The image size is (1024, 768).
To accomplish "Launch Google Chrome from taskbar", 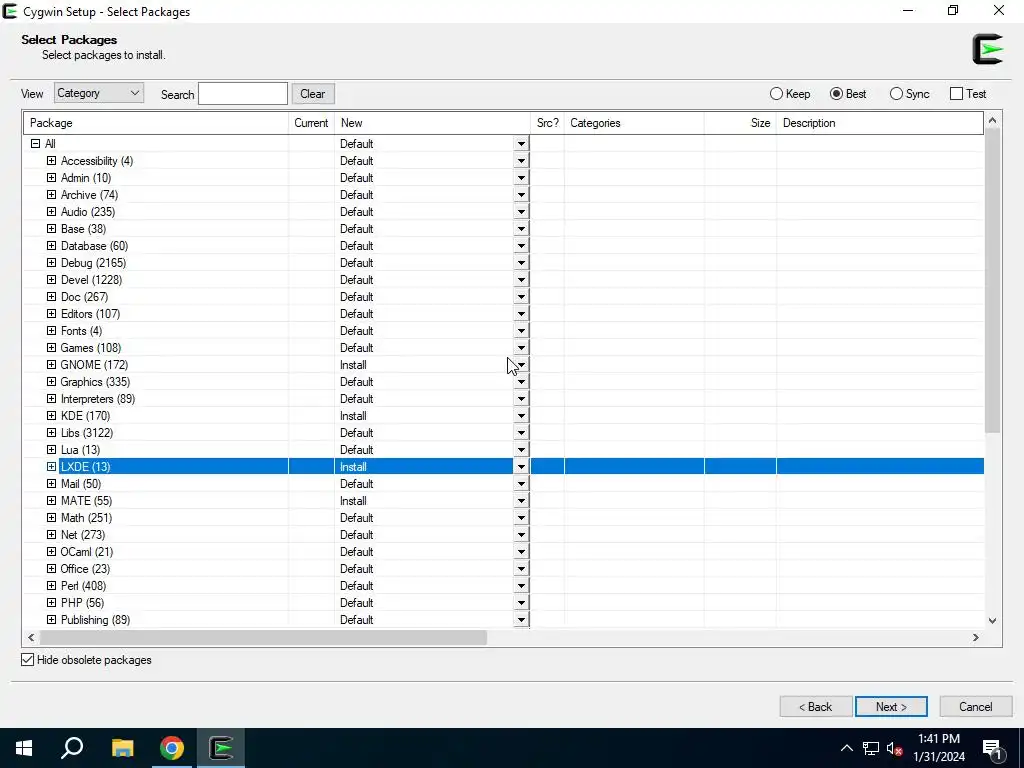I will [172, 748].
